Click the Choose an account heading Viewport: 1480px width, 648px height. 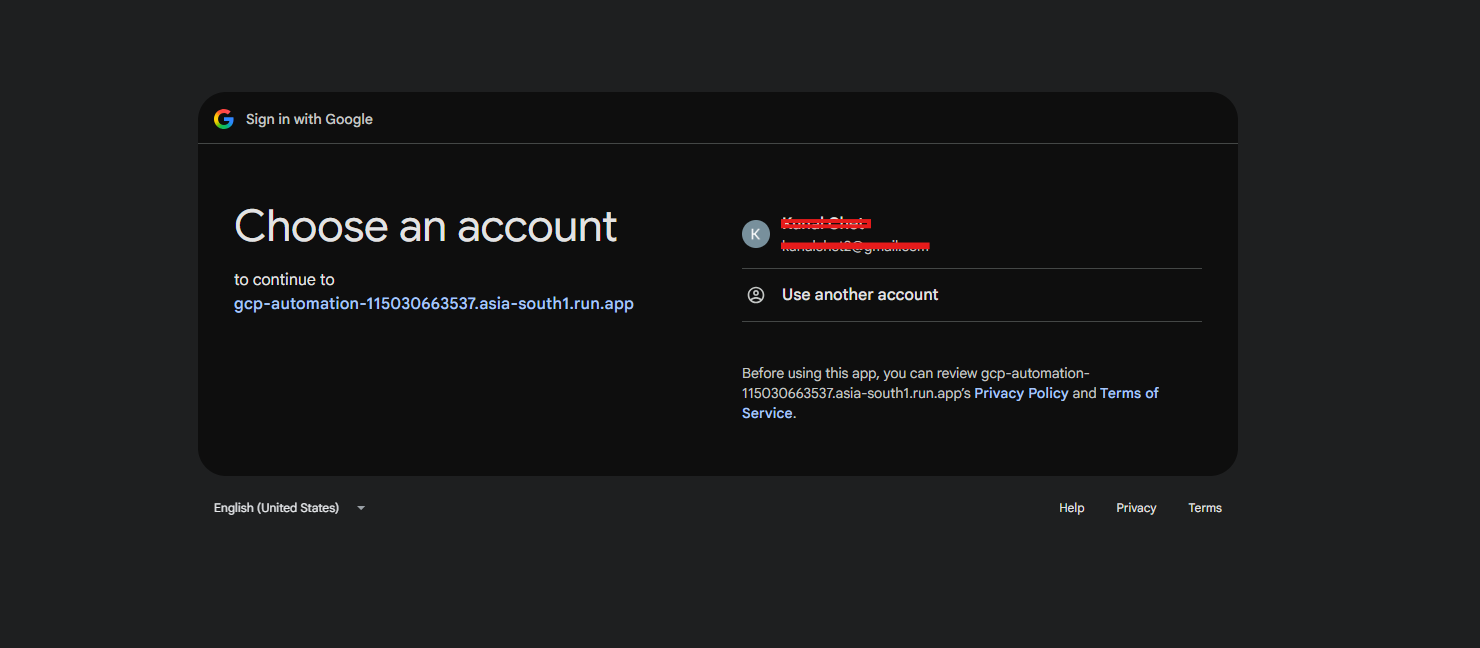[x=426, y=226]
